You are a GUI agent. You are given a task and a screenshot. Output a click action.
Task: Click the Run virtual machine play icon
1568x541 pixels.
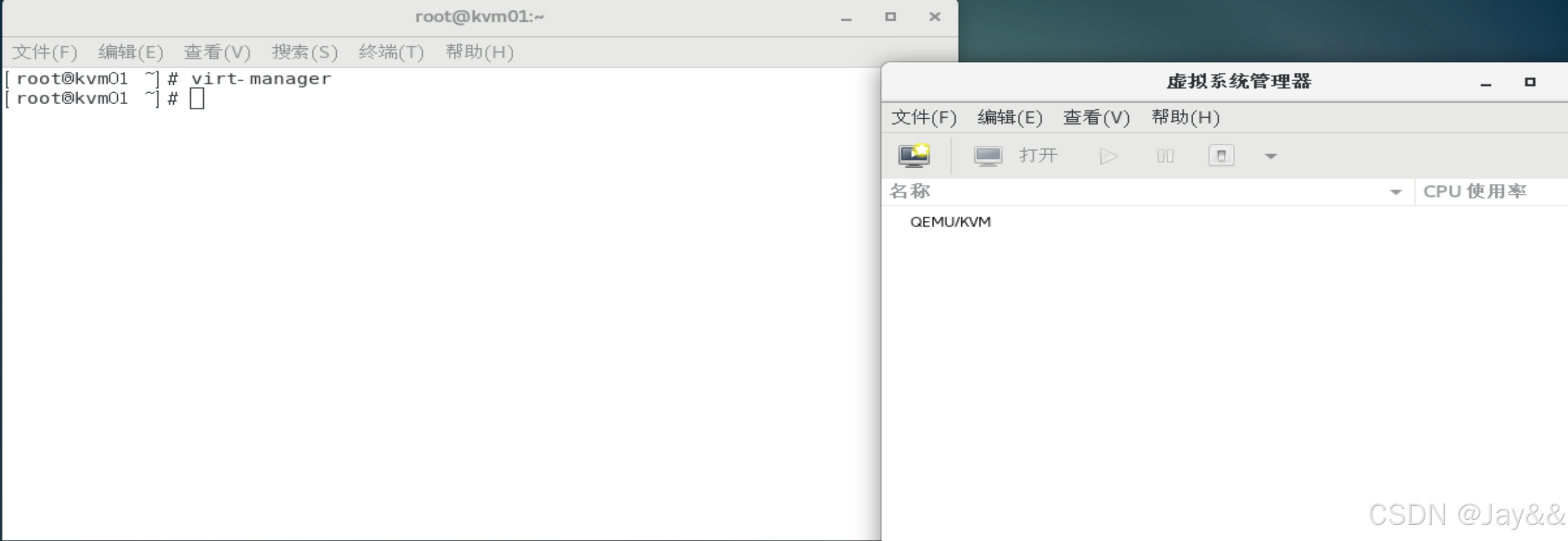[x=1109, y=156]
